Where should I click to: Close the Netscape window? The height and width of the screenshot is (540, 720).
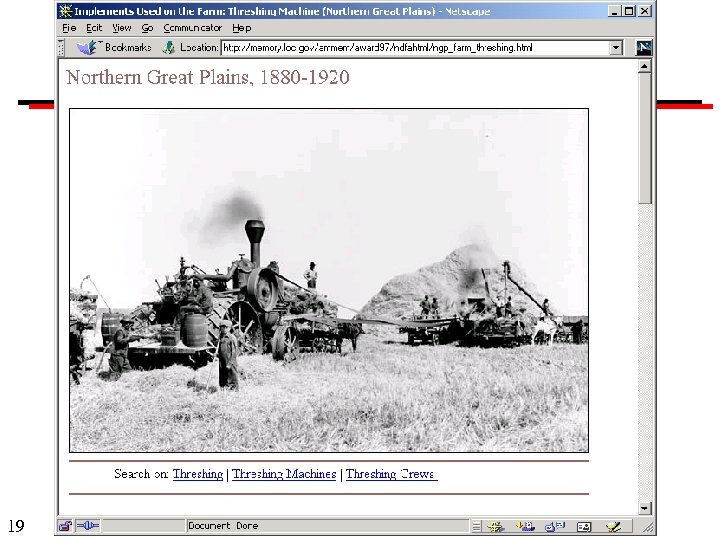pyautogui.click(x=645, y=11)
